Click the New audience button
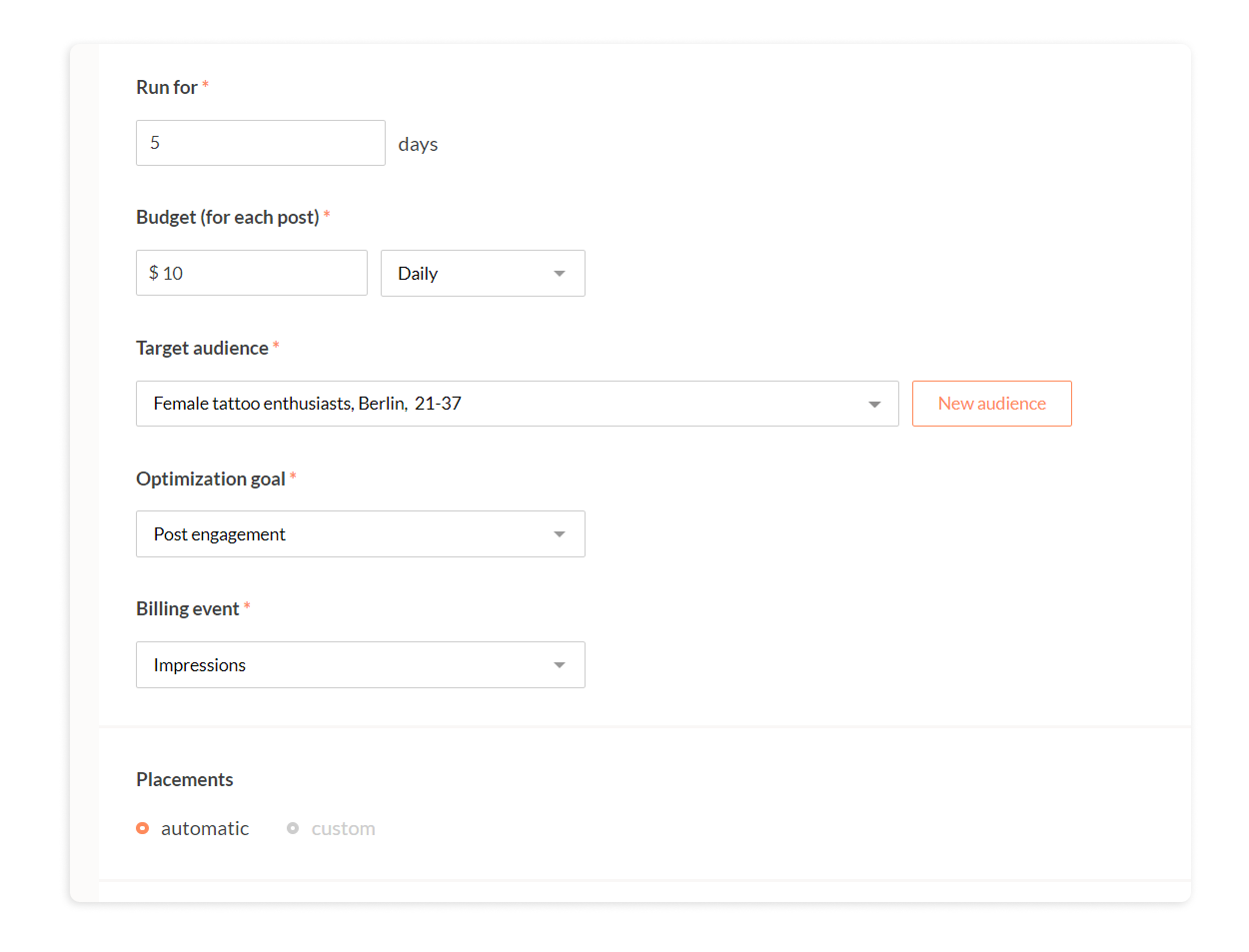Screen dimensions: 1249x952 pos(991,404)
